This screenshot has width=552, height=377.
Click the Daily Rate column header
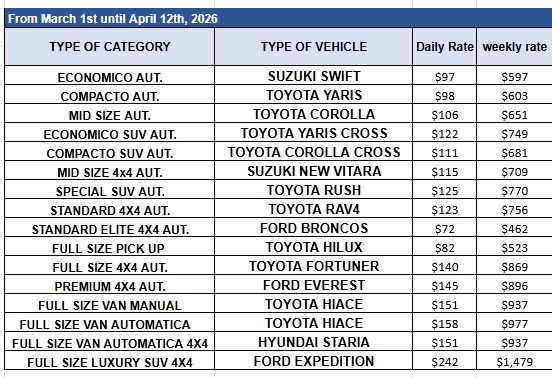[x=445, y=46]
